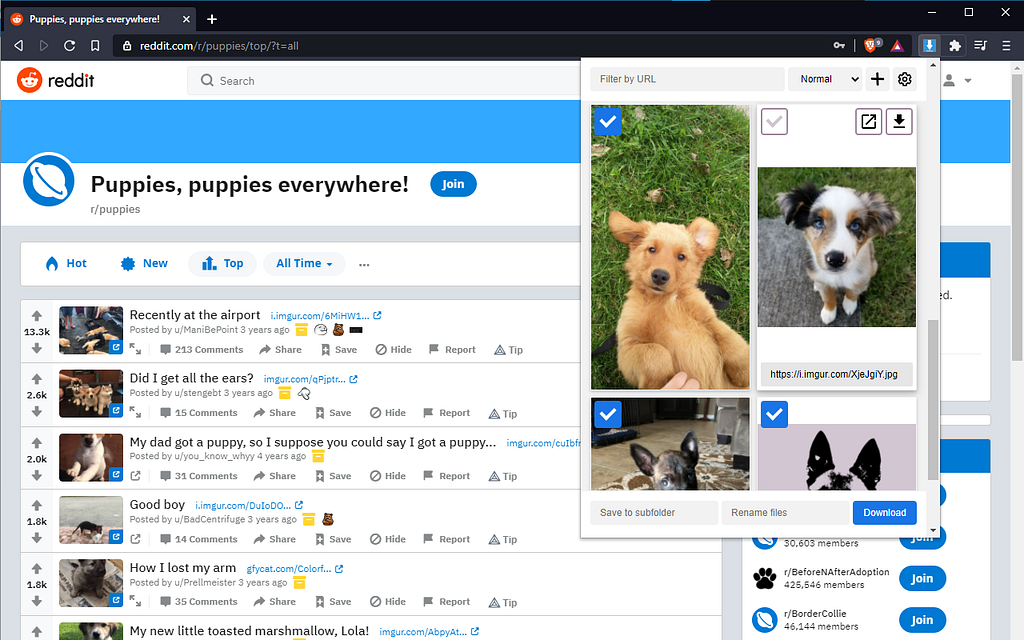Focus the Rename files field

click(785, 513)
